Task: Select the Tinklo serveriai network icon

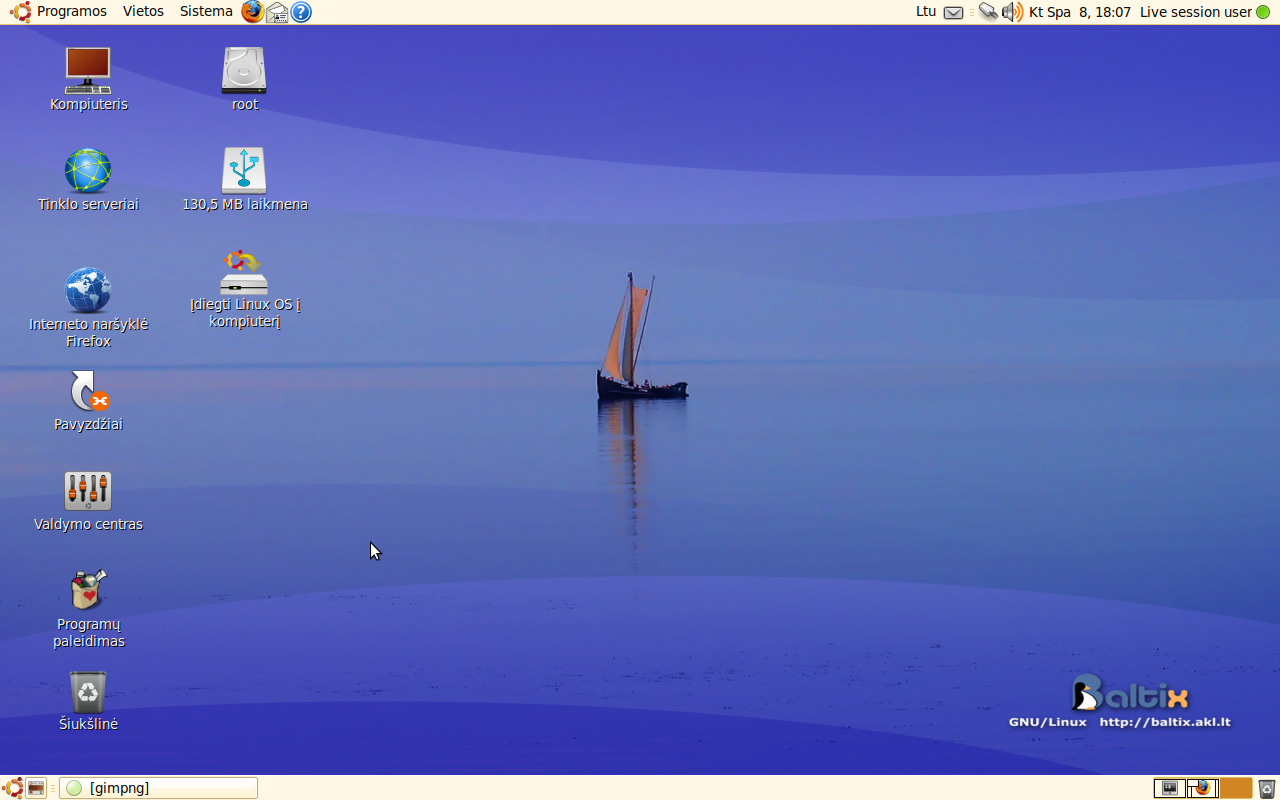Action: (88, 171)
